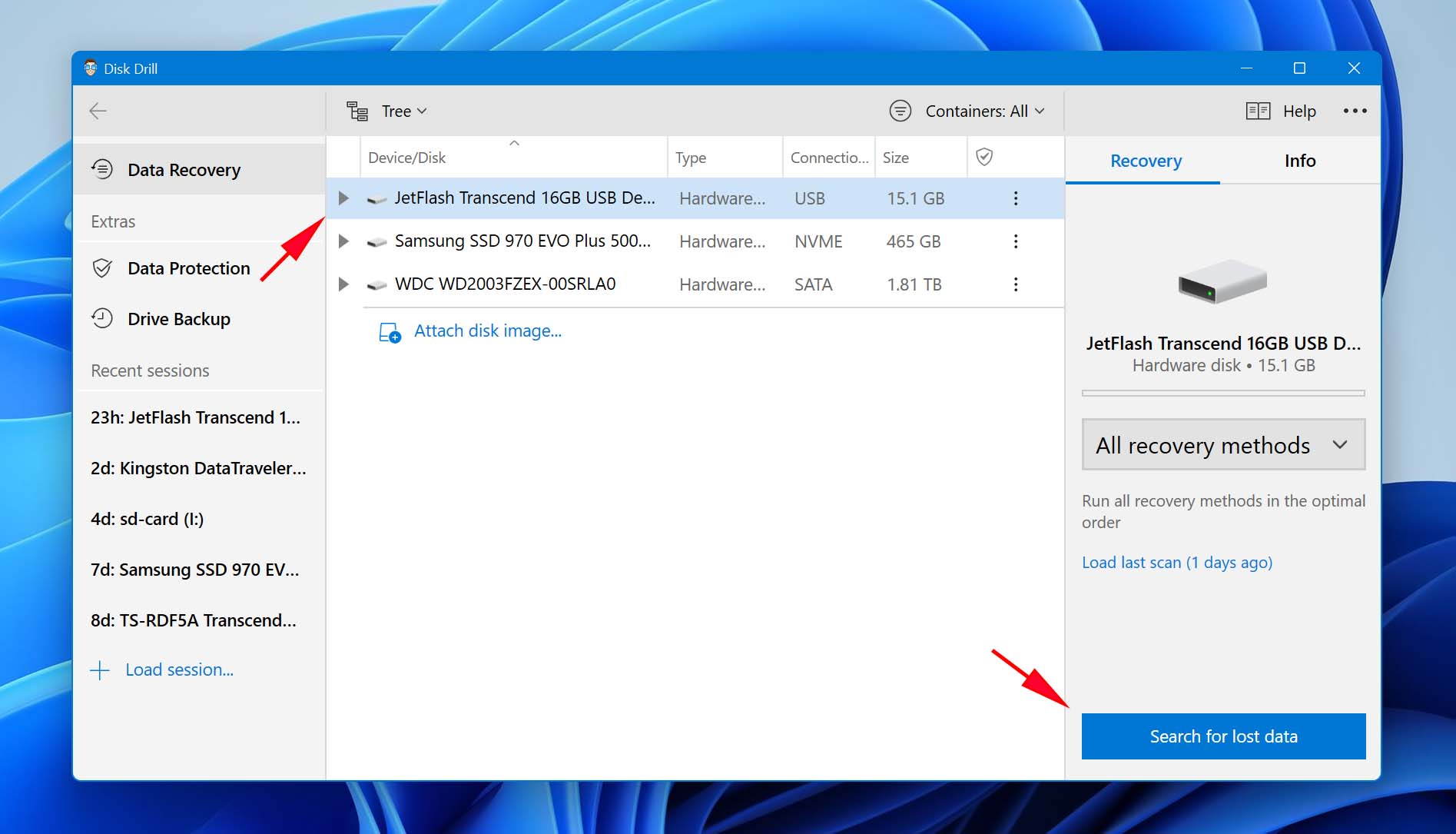Open the three-dot more options menu in toolbar
1456x834 pixels.
tap(1355, 111)
